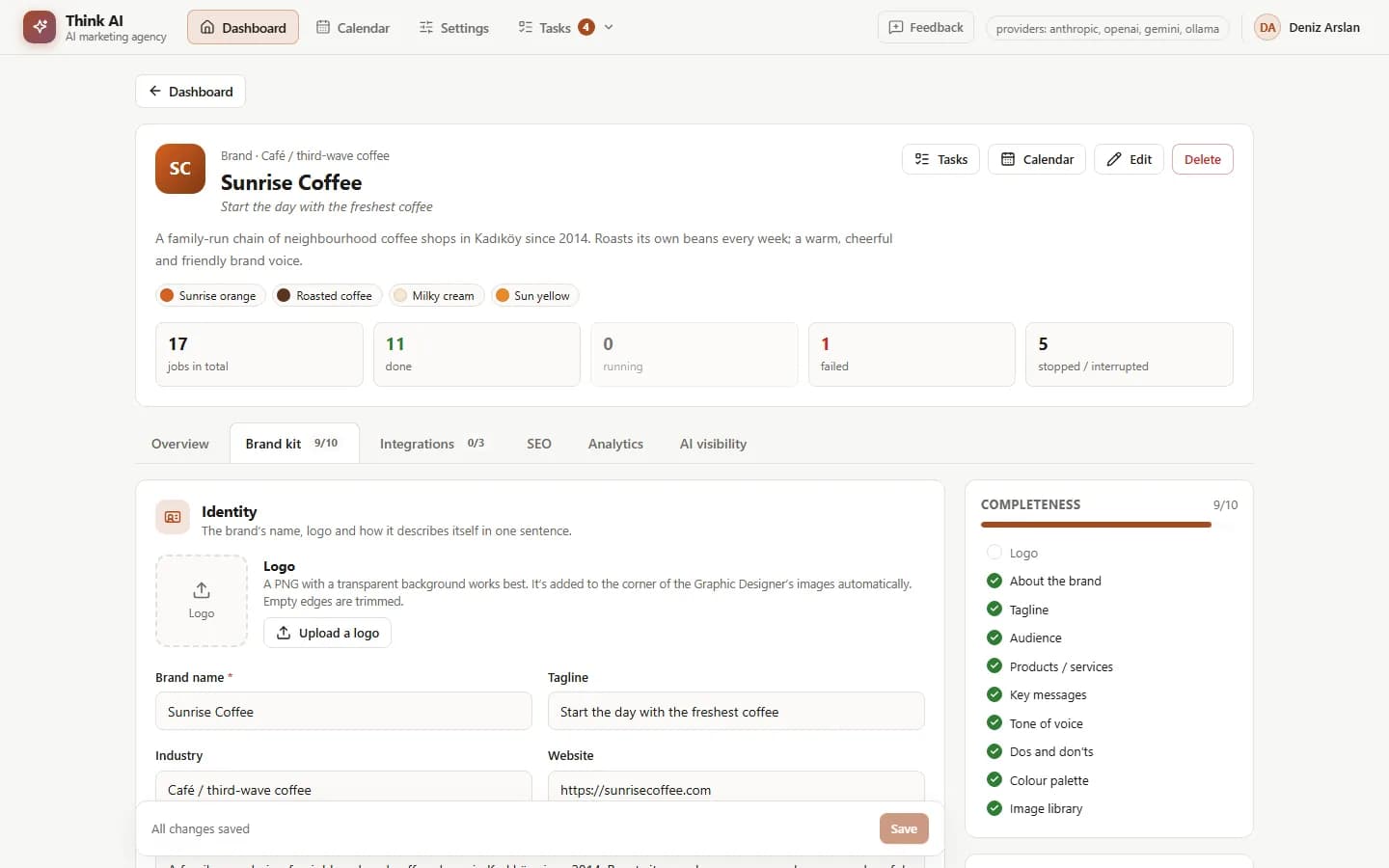
Task: Click the Sun yellow colour chip
Action: 534,295
